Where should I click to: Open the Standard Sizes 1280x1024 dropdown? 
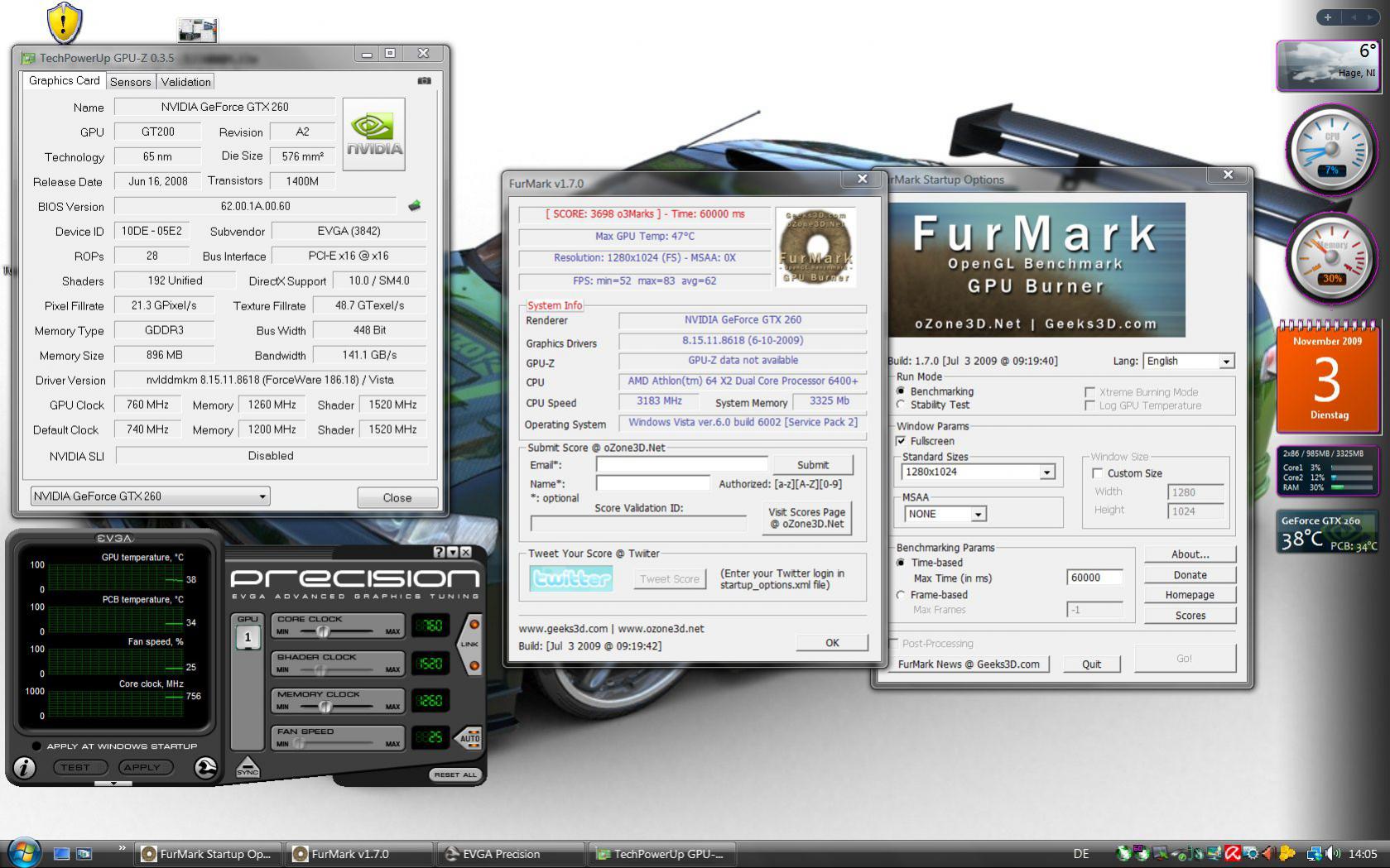click(979, 472)
